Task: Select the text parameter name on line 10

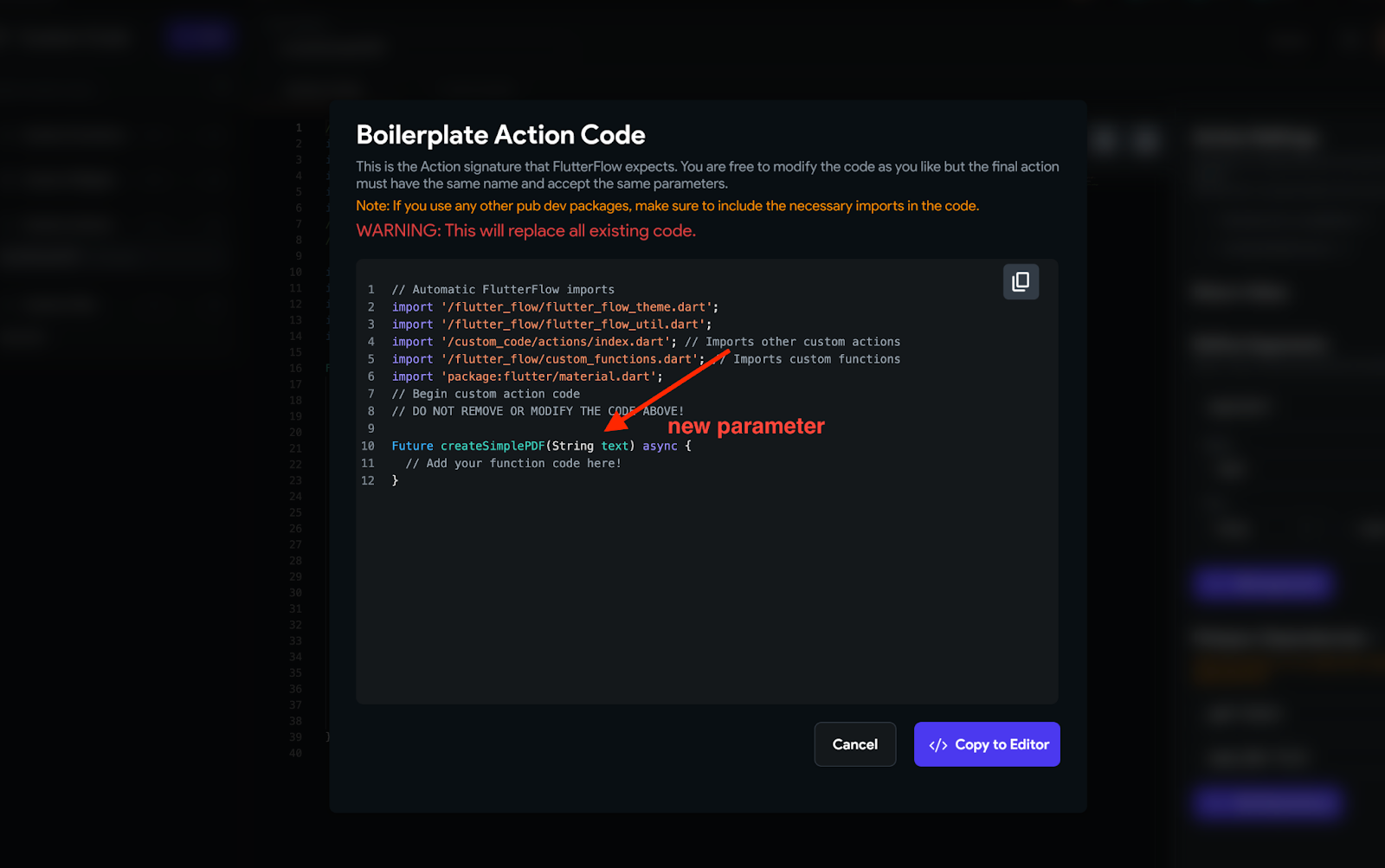Action: tap(615, 446)
